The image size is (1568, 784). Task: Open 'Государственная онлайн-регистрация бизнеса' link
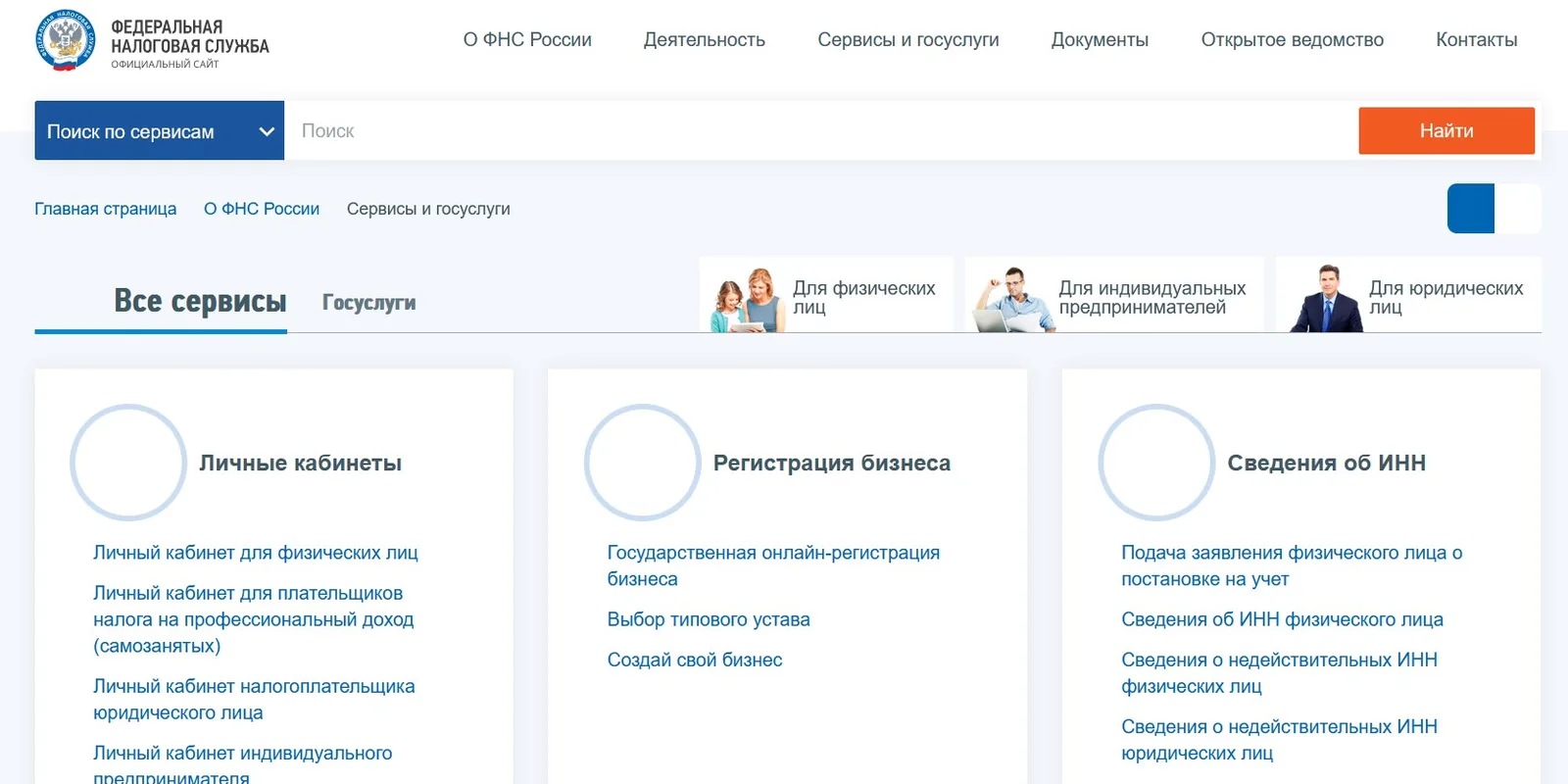tap(773, 565)
